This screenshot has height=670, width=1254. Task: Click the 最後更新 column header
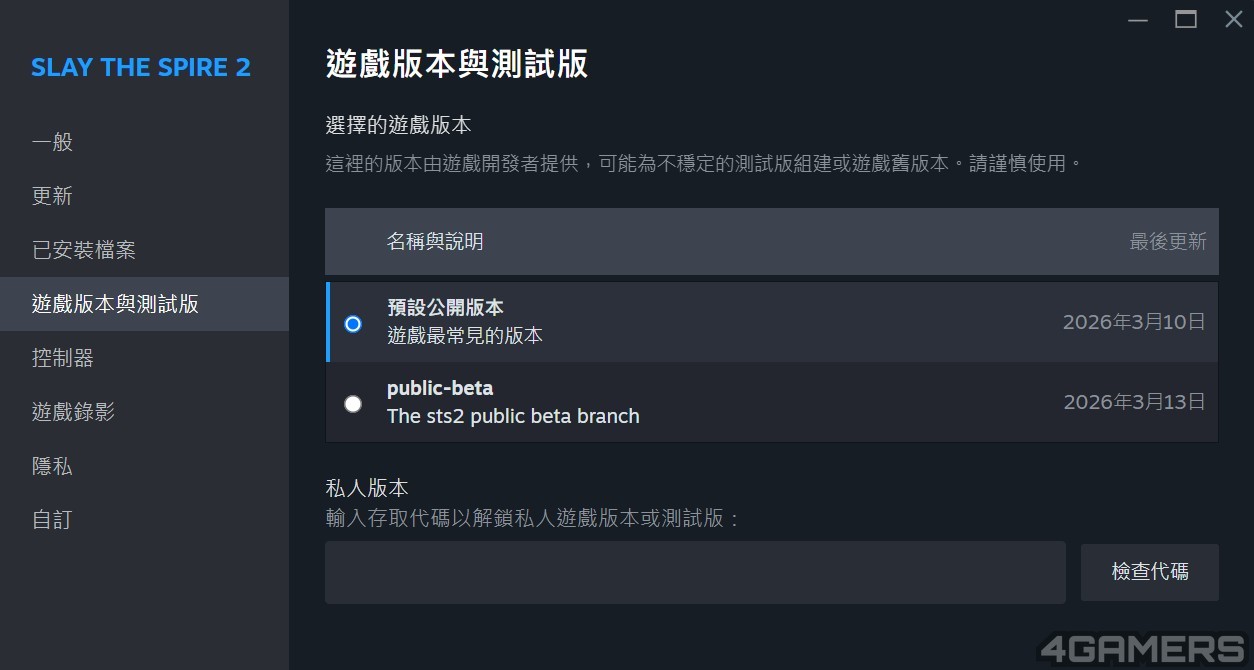click(x=1167, y=241)
